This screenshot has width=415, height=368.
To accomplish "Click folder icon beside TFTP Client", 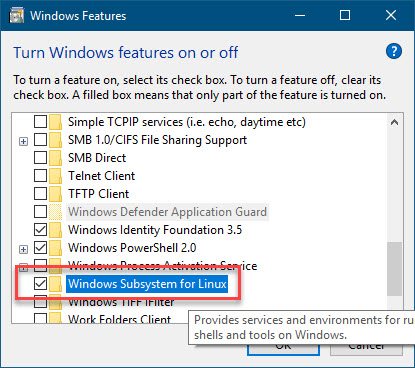I will pos(55,194).
